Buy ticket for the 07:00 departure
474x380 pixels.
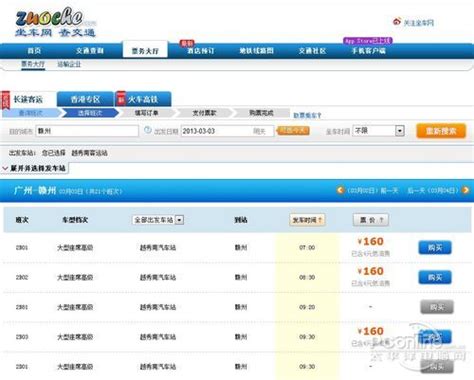(435, 248)
